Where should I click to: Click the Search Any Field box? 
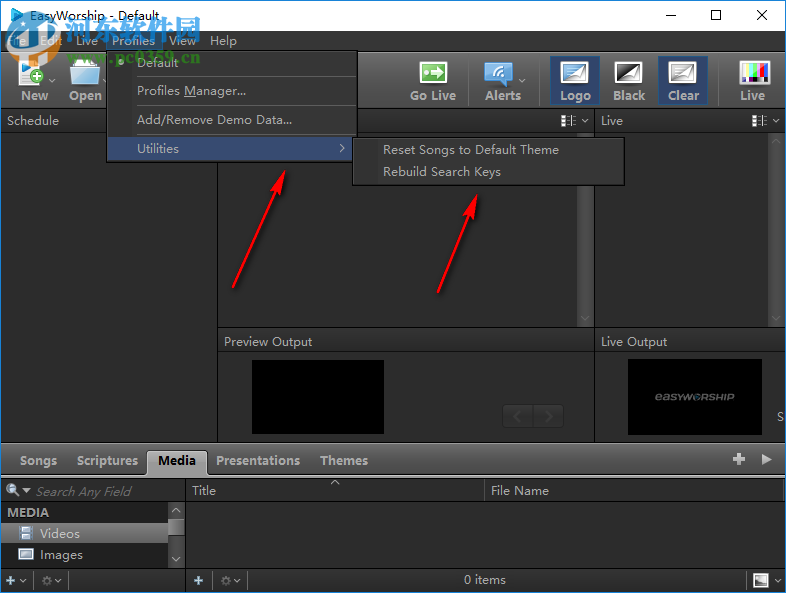click(x=108, y=491)
